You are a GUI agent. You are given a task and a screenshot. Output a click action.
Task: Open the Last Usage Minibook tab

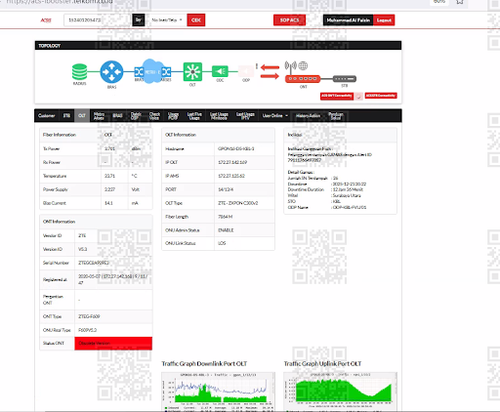(x=219, y=116)
